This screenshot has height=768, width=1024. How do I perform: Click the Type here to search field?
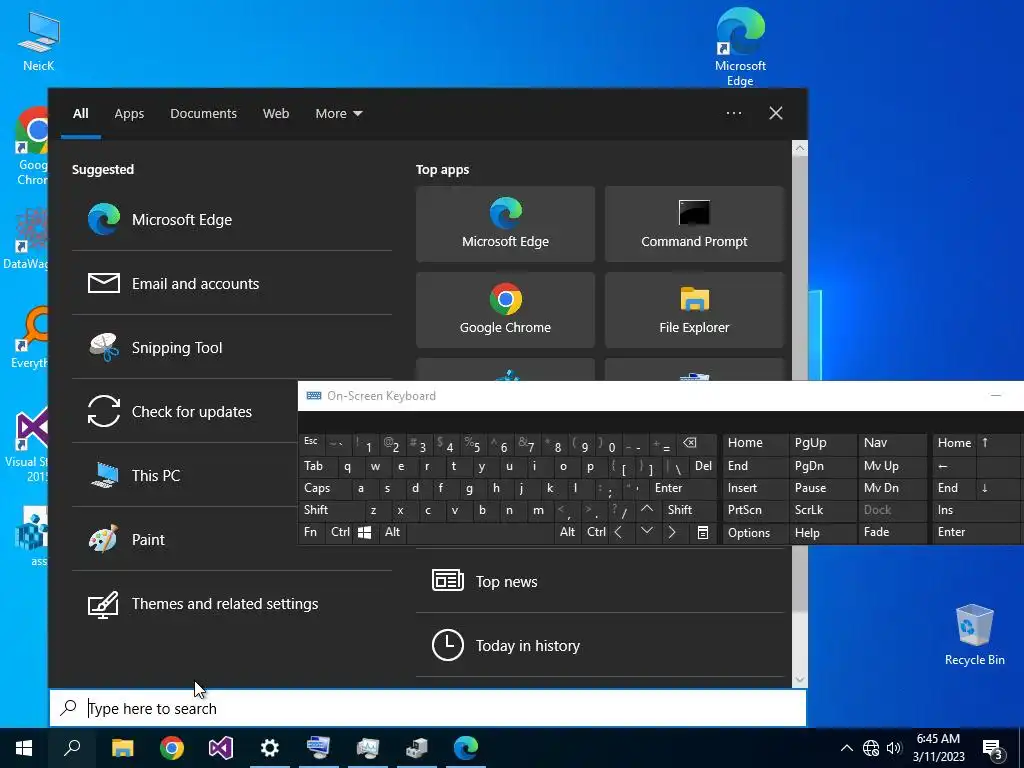click(428, 708)
